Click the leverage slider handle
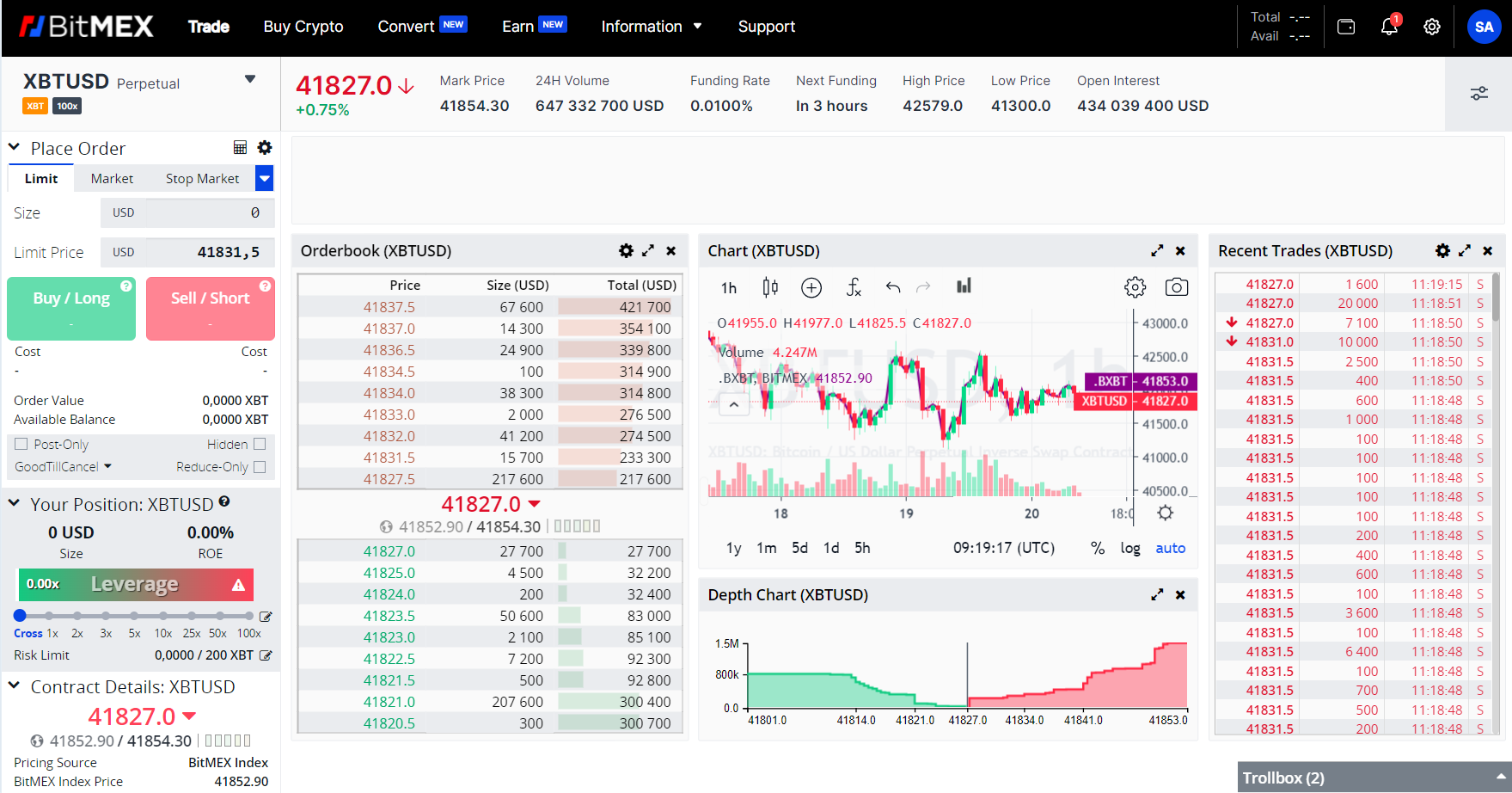The image size is (1512, 793). [20, 616]
